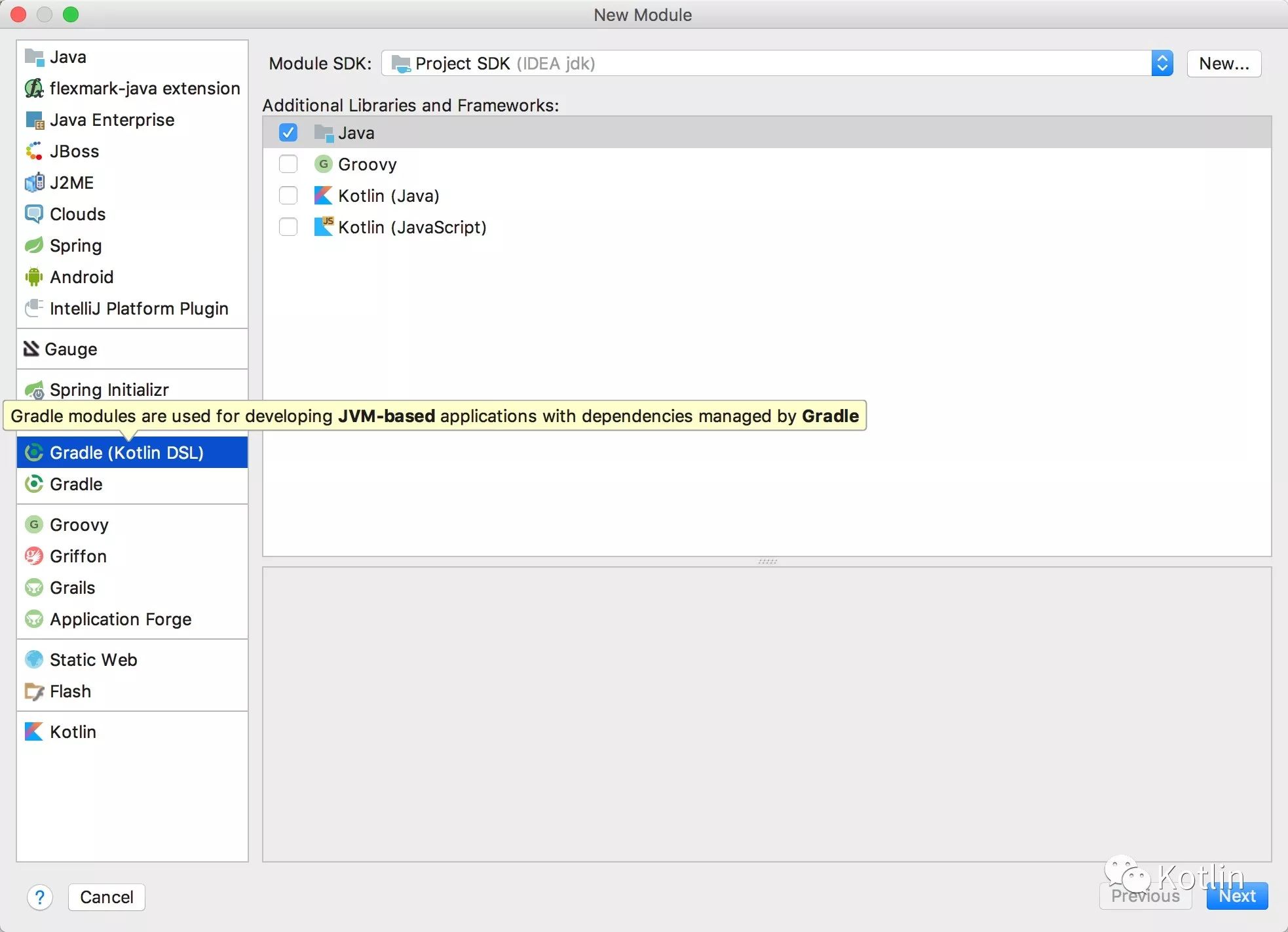Click the Next button
1288x932 pixels.
pyautogui.click(x=1237, y=896)
